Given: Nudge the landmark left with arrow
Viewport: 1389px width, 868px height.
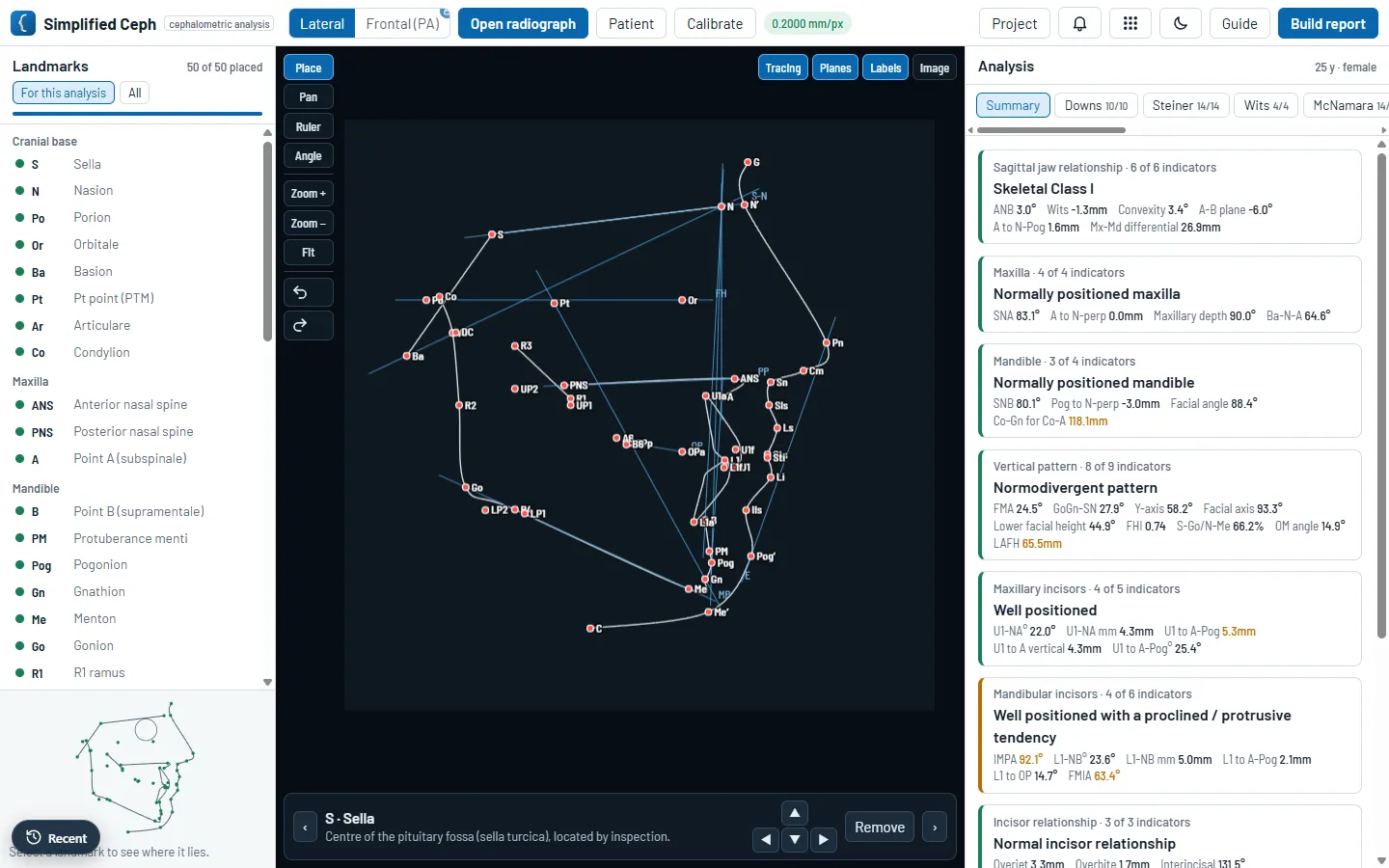Looking at the screenshot, I should [x=766, y=840].
